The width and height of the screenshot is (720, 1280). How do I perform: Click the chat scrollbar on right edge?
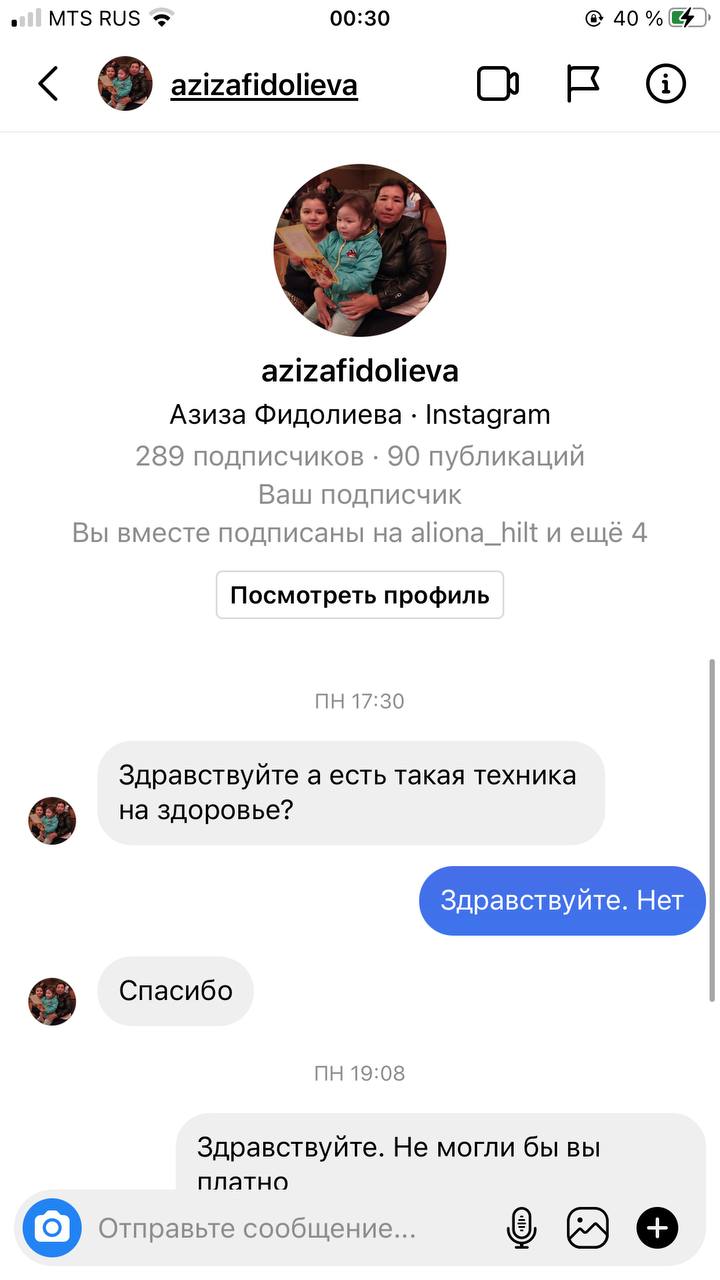712,830
